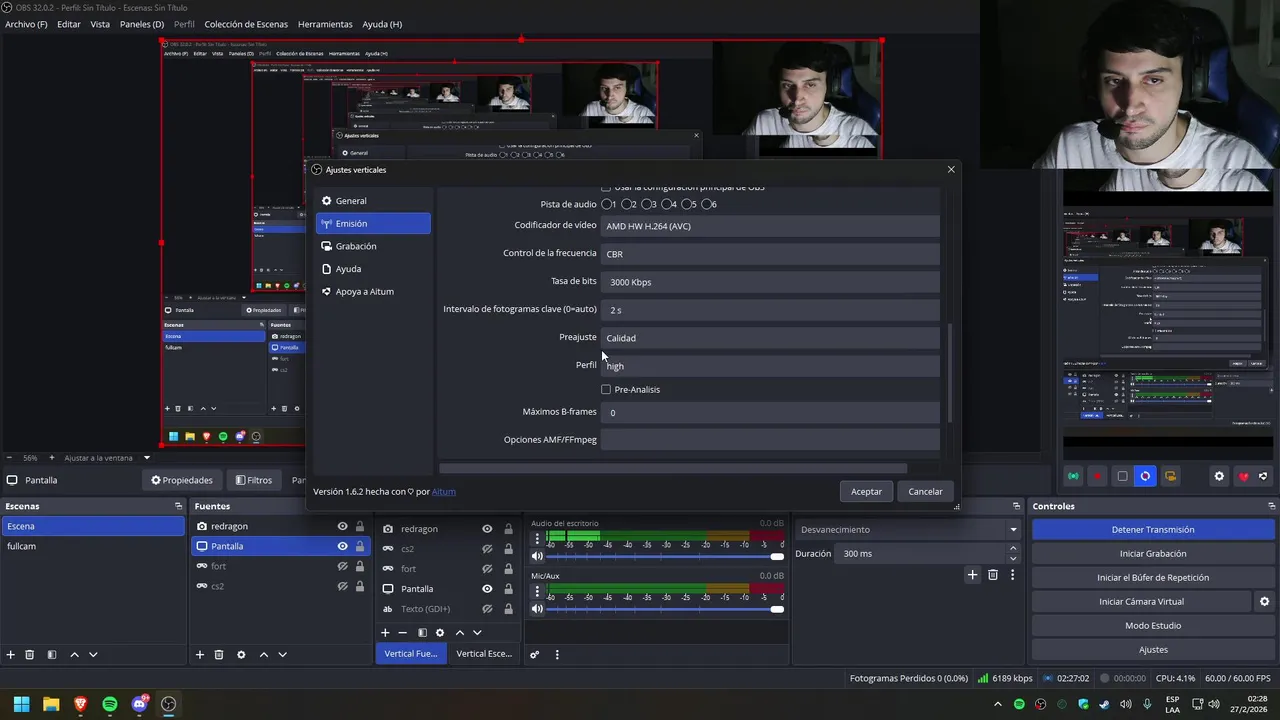Click vertical canvas record red dot icon
1280x720 pixels.
coord(1097,476)
